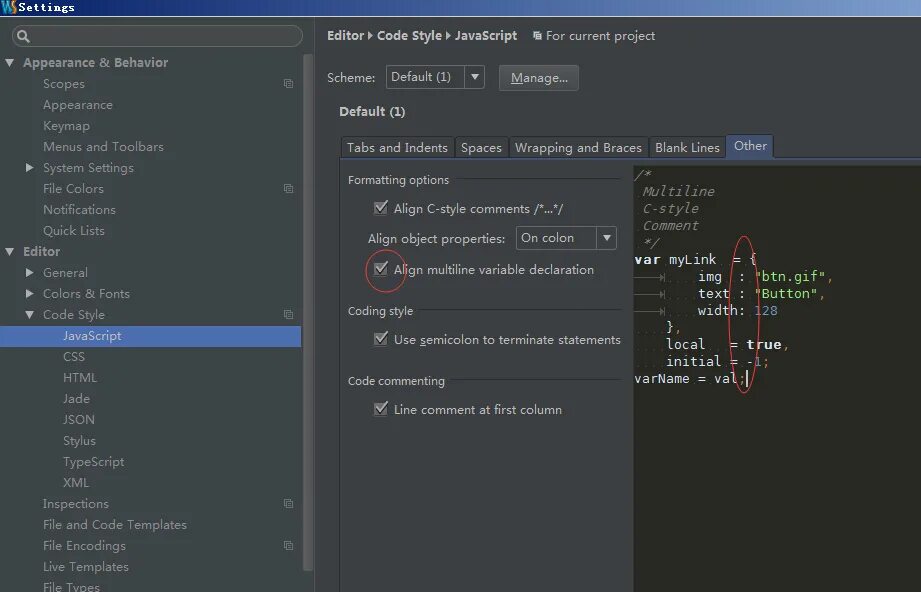
Task: Toggle Line comment at first column
Action: 381,409
